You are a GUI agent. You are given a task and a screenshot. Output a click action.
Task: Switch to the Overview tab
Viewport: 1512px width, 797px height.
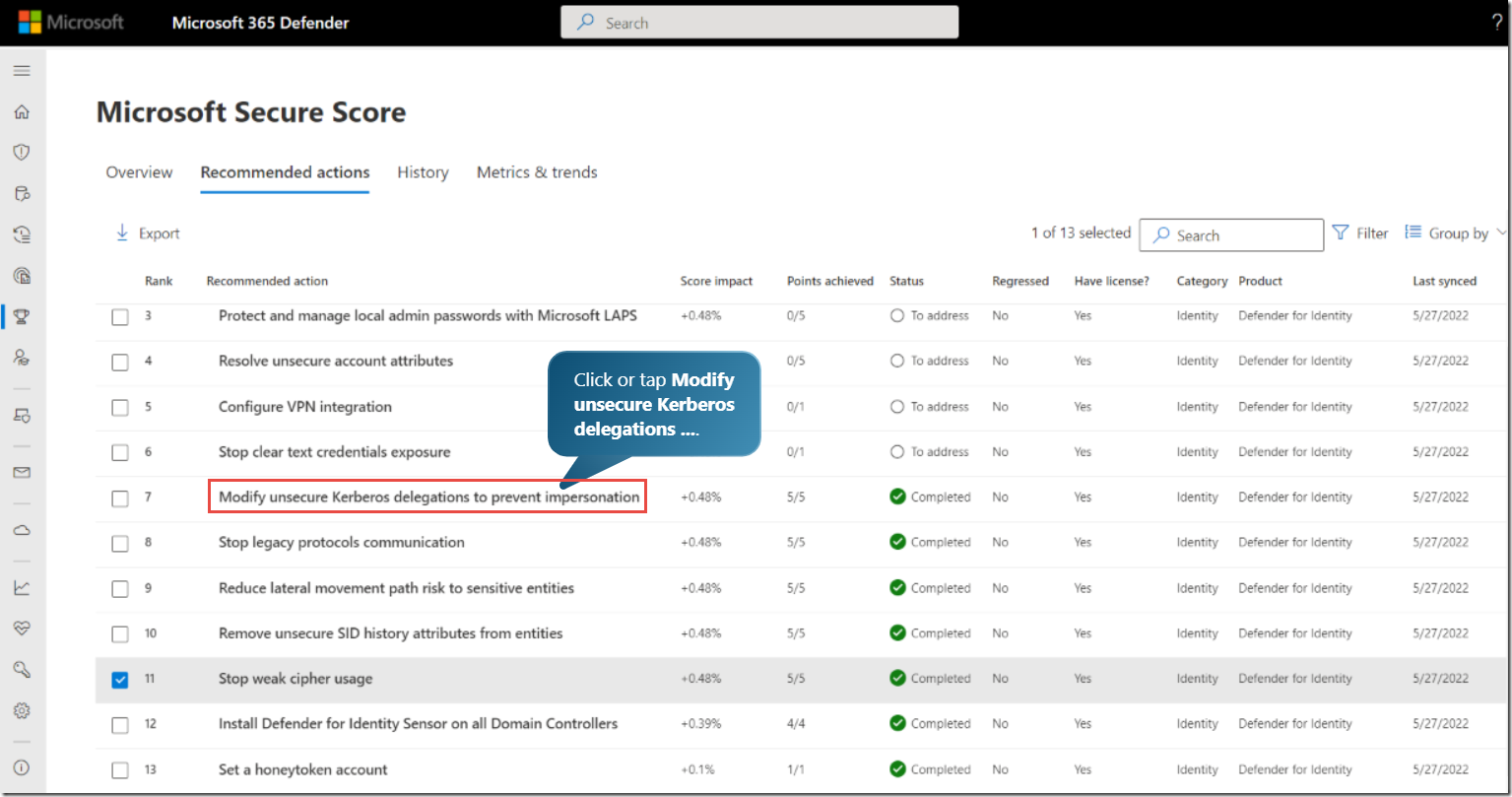[139, 172]
